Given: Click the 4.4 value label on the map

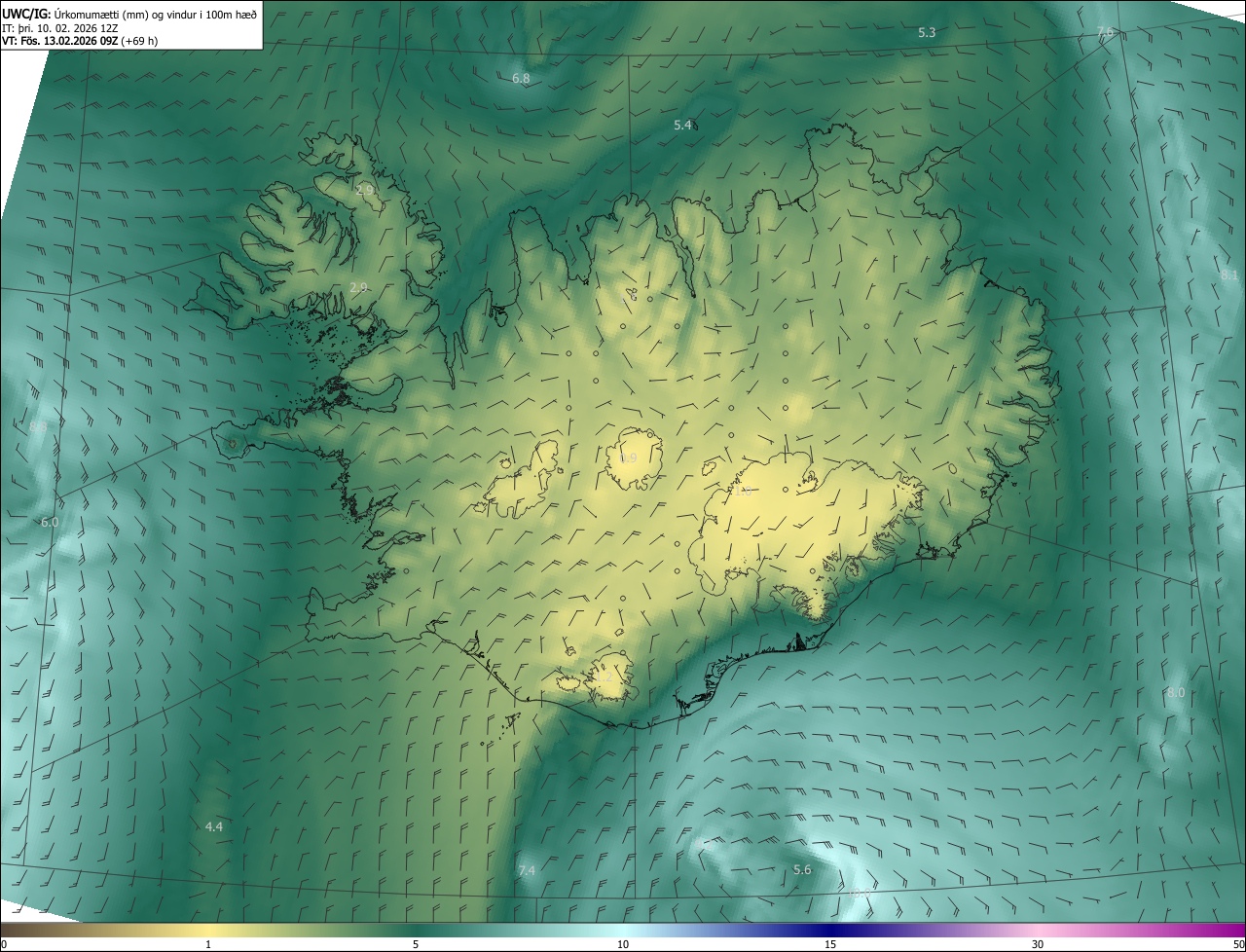Looking at the screenshot, I should pyautogui.click(x=214, y=826).
